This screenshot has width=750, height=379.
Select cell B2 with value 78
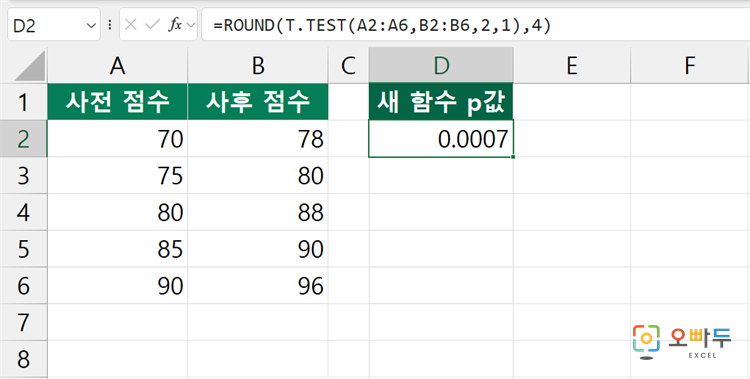click(x=258, y=139)
